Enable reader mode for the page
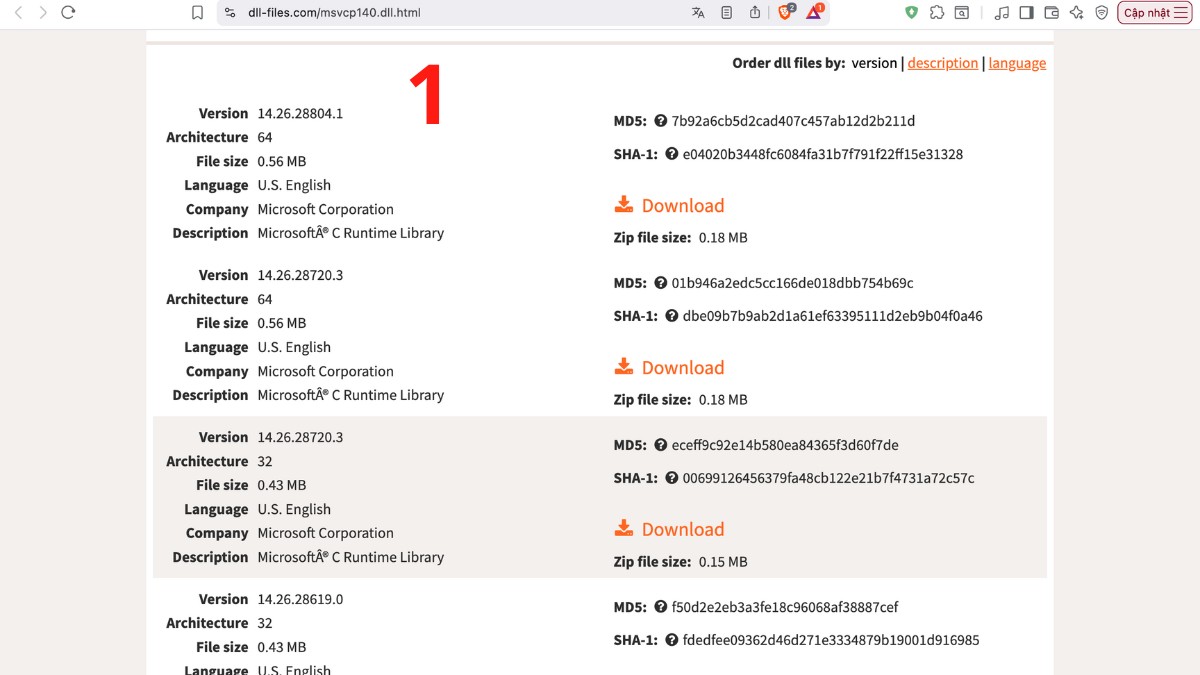1200x675 pixels. click(725, 14)
